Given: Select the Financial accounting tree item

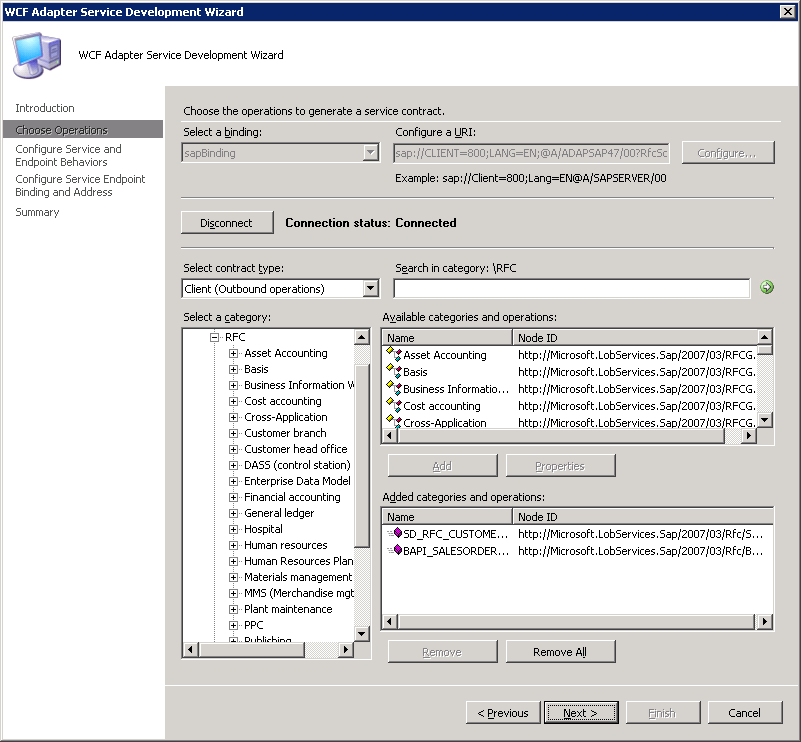Looking at the screenshot, I should pos(292,497).
